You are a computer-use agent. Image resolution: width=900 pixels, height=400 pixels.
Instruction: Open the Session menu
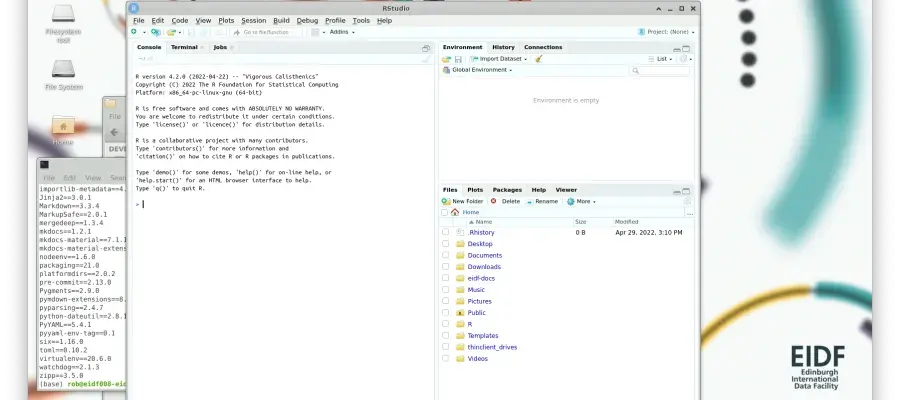point(254,20)
